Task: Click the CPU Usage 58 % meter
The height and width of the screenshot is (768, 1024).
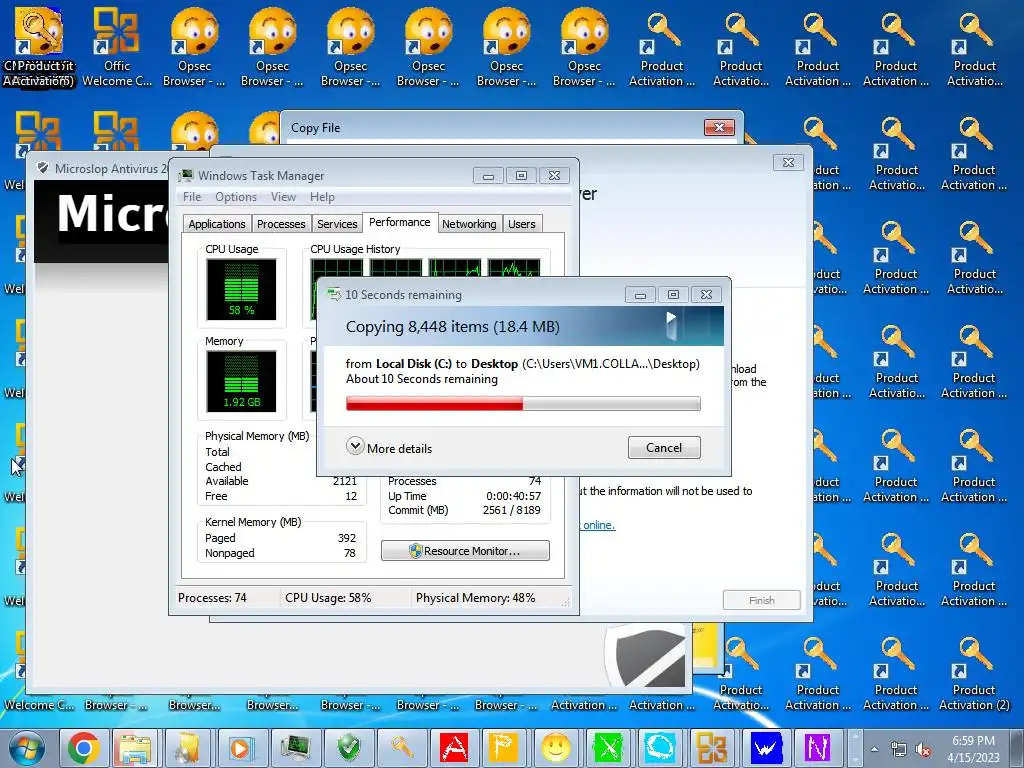Action: pos(241,289)
